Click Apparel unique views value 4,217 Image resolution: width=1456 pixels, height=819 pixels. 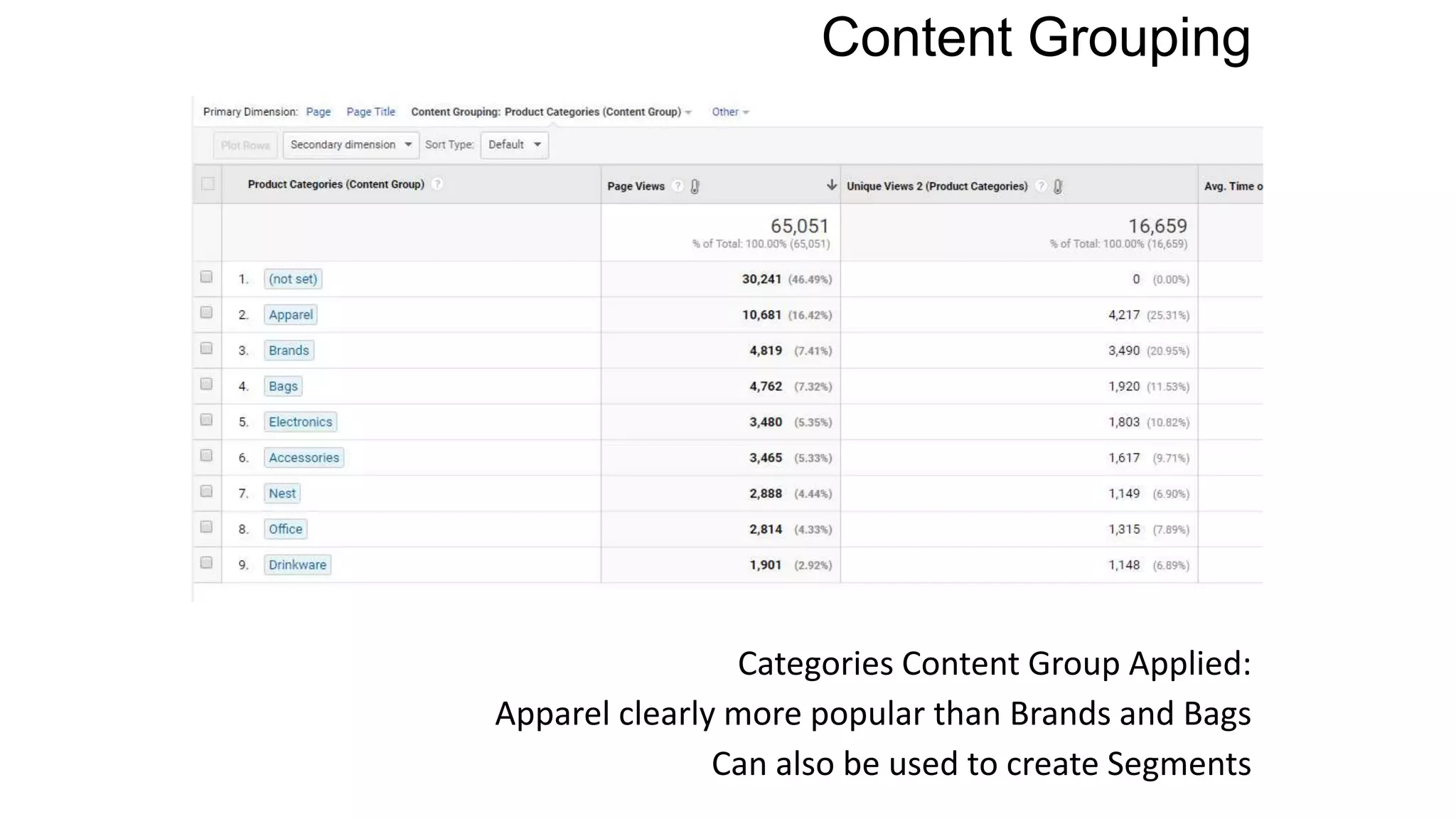point(1124,315)
